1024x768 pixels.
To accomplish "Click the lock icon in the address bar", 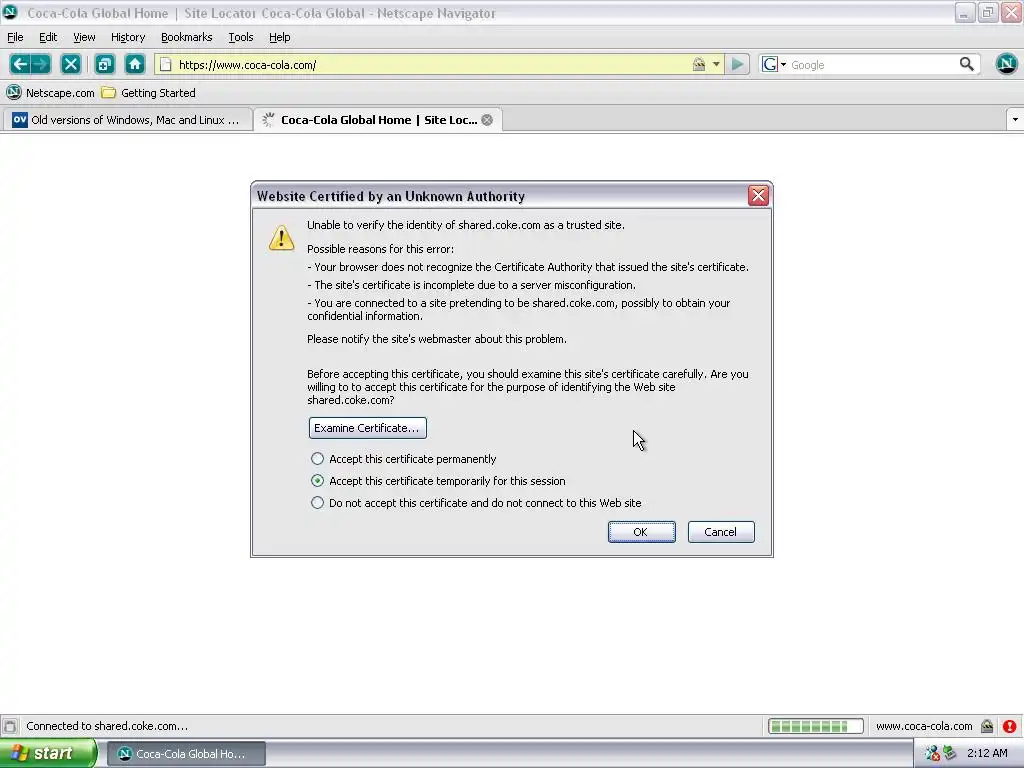I will pos(698,64).
